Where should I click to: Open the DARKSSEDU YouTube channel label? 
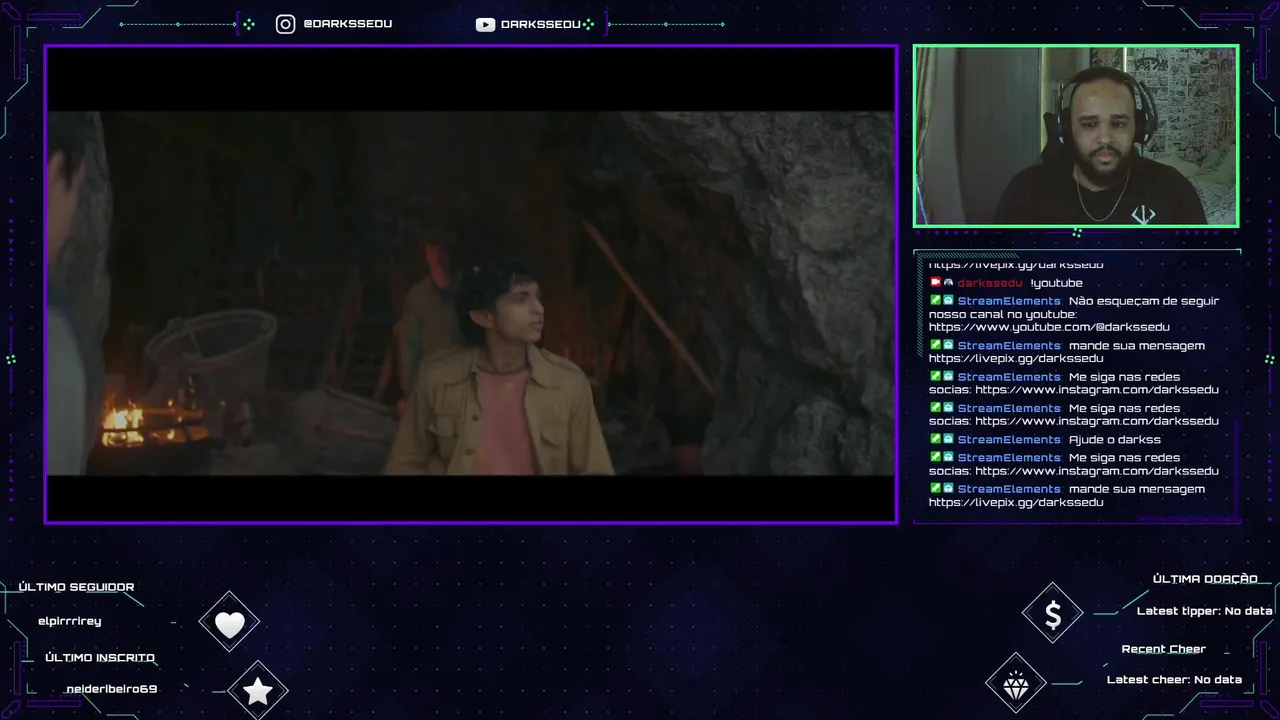point(541,24)
